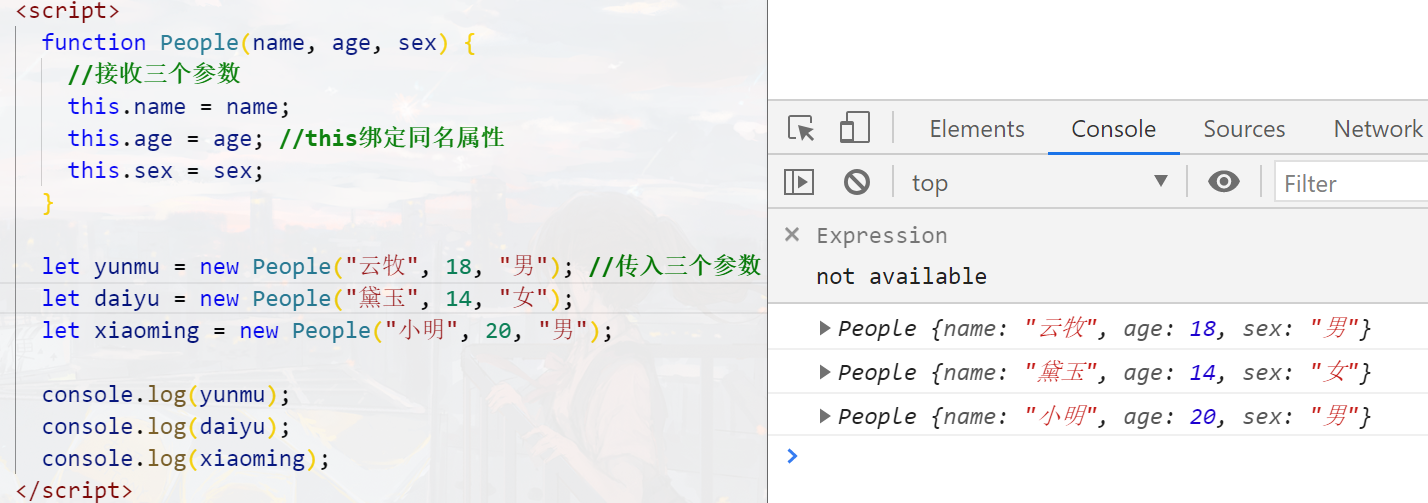Show the console sidebar icon
Screen dimensions: 1428x503
click(x=799, y=182)
